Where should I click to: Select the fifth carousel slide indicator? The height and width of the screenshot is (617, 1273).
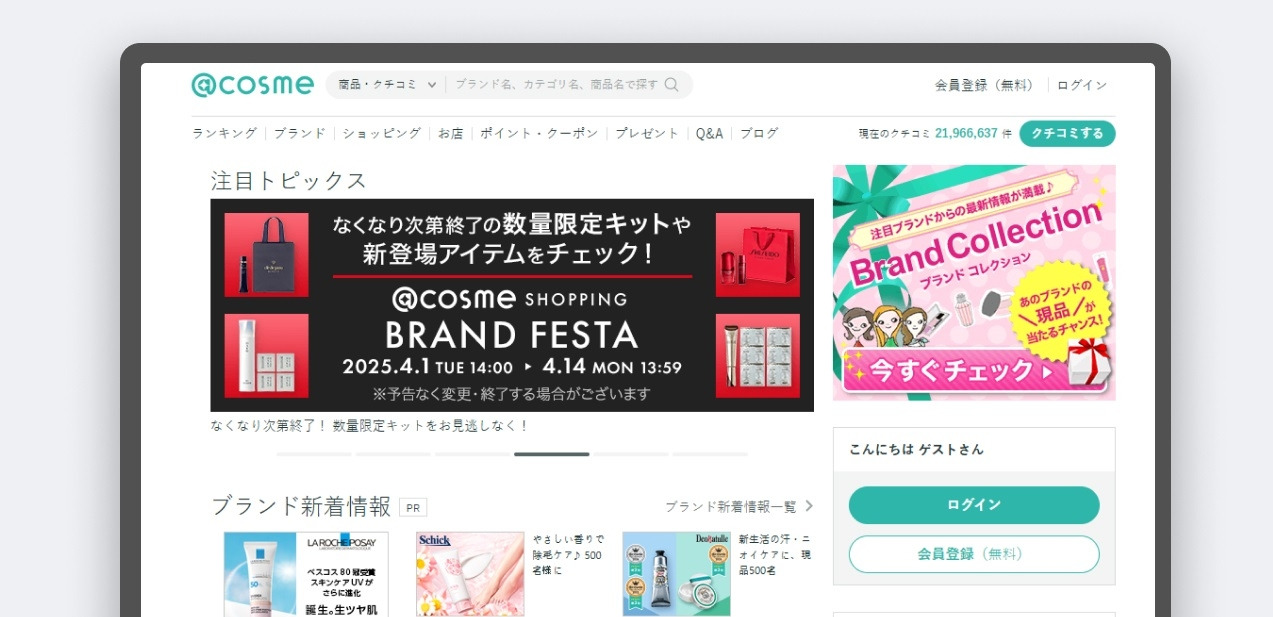click(x=631, y=454)
